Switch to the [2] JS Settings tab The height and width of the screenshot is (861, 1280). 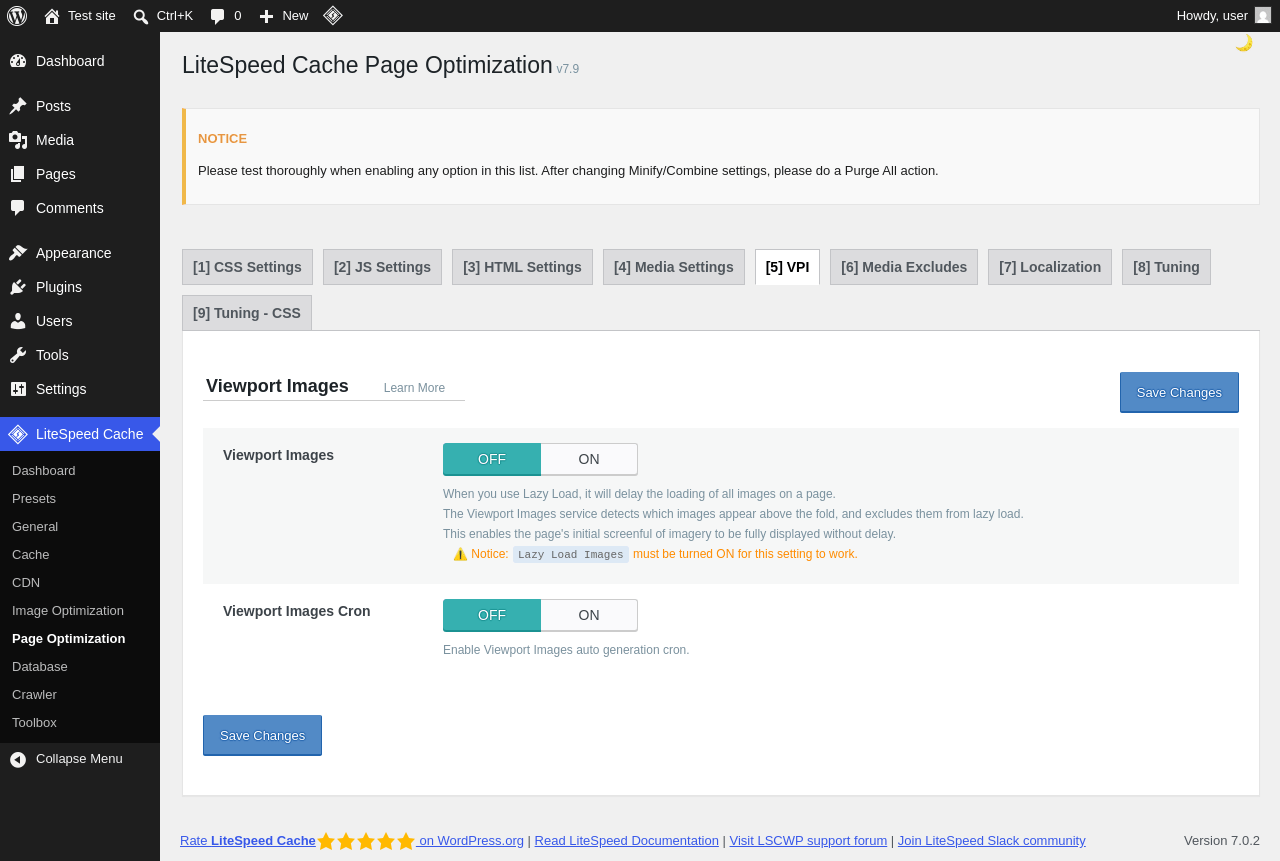[x=382, y=267]
